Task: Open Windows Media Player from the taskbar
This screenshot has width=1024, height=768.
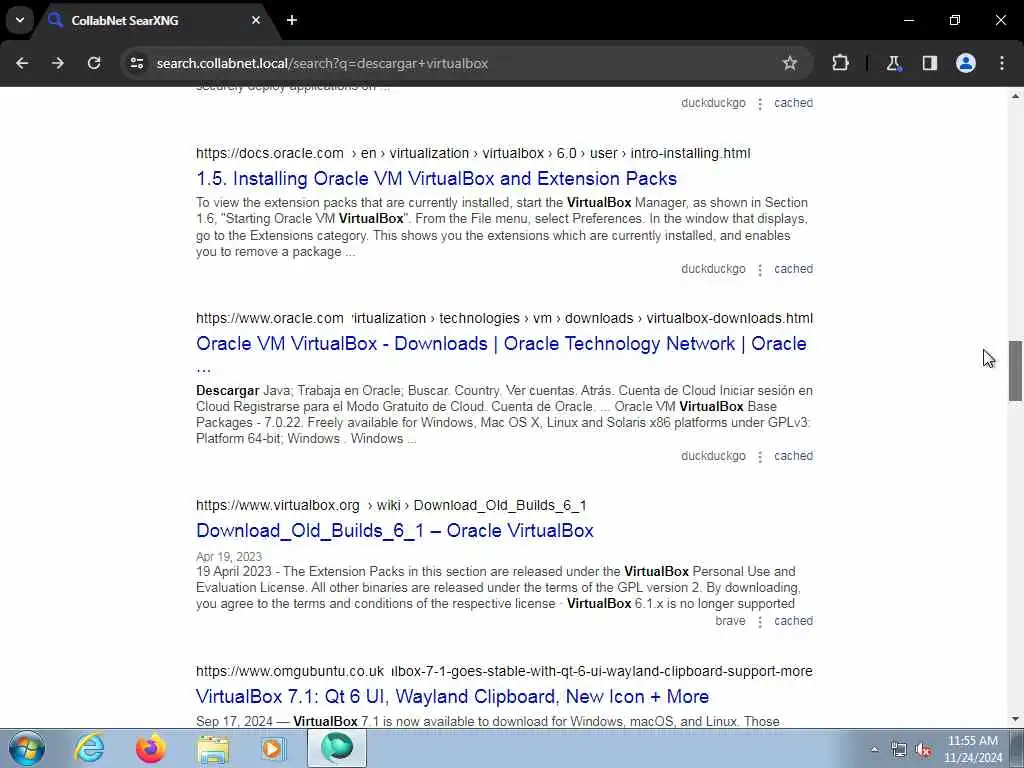Action: pyautogui.click(x=274, y=748)
